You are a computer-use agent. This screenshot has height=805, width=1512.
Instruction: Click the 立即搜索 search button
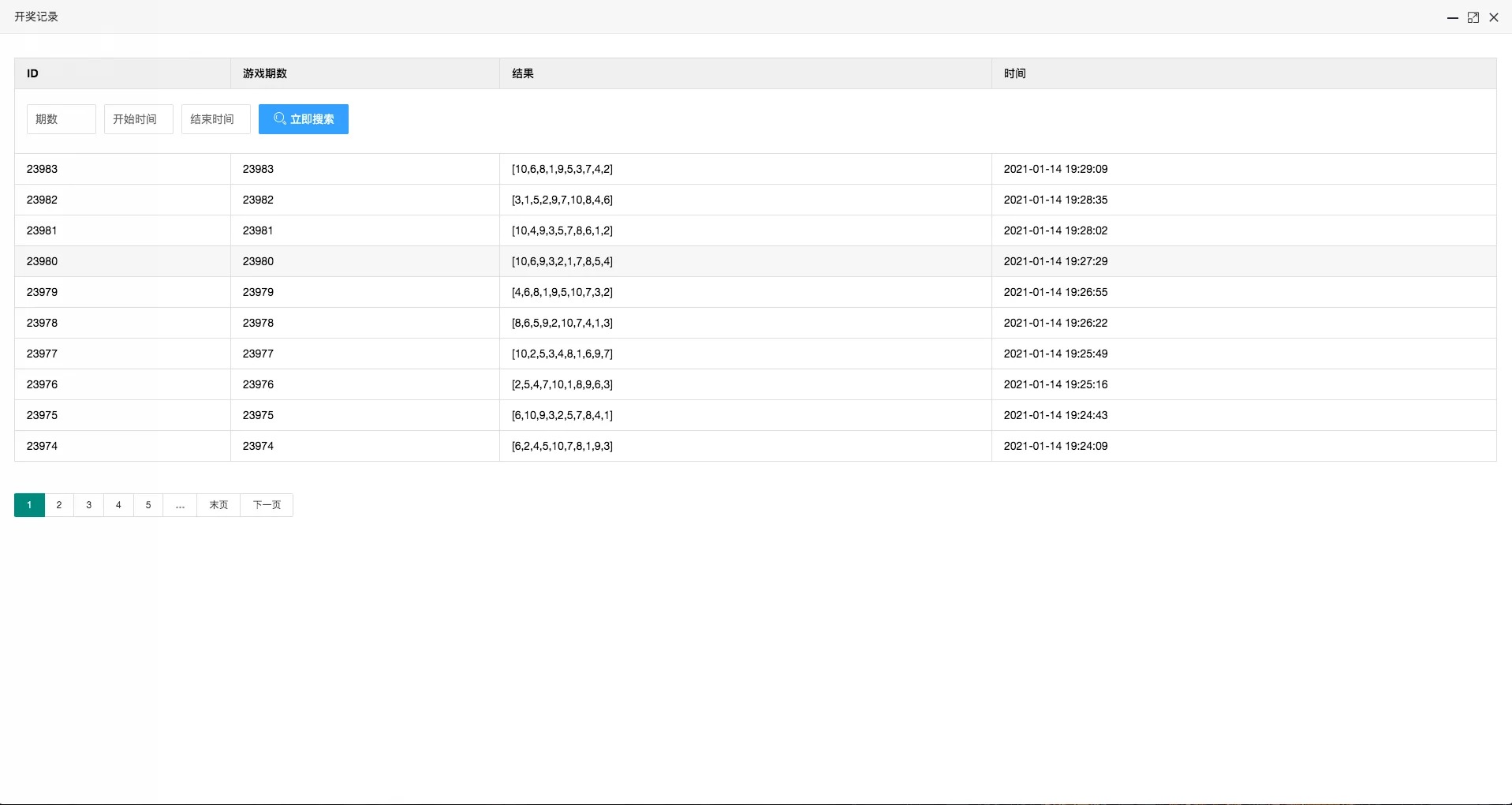[304, 119]
